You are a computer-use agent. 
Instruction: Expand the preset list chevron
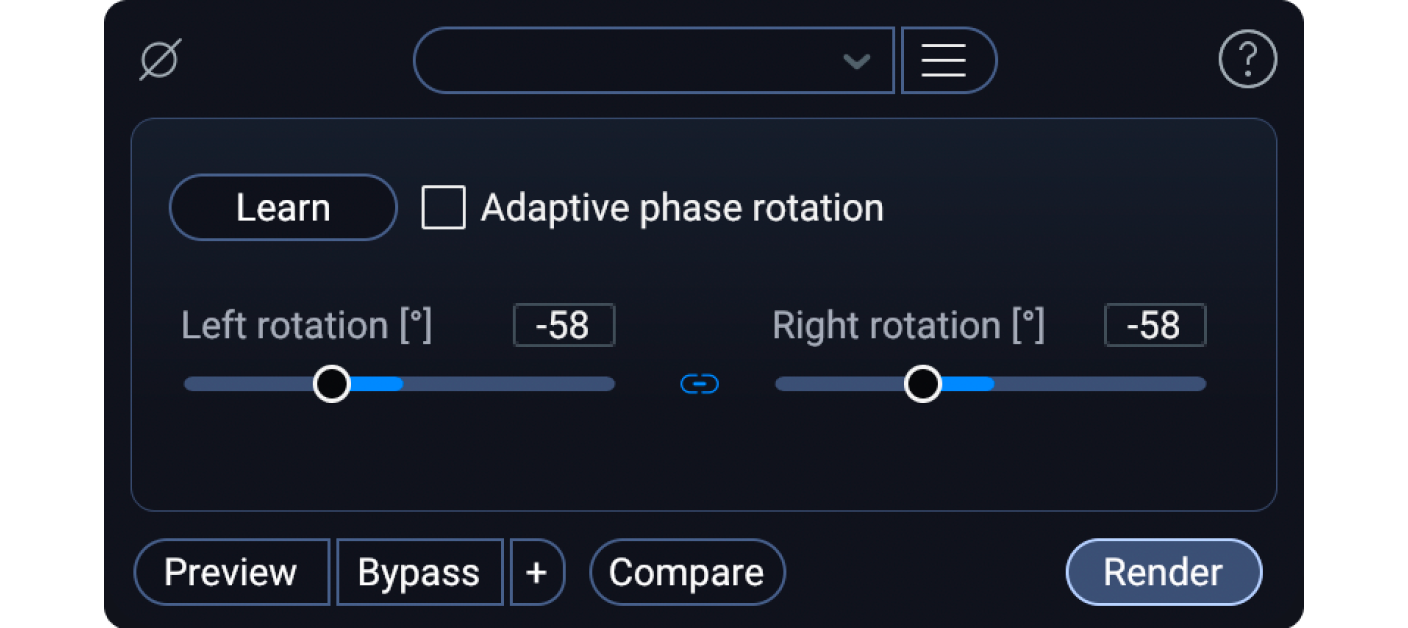pos(856,60)
